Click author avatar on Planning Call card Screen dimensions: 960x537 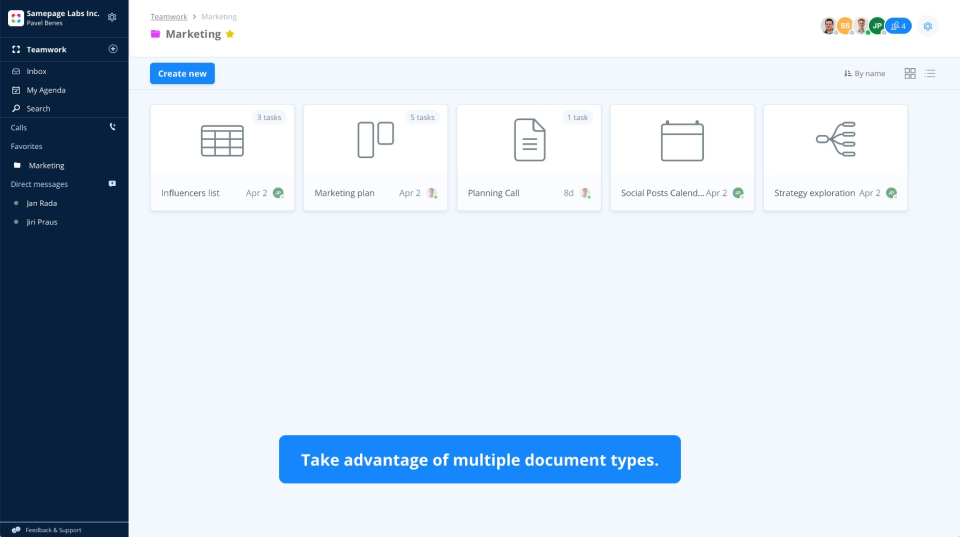[x=585, y=193]
